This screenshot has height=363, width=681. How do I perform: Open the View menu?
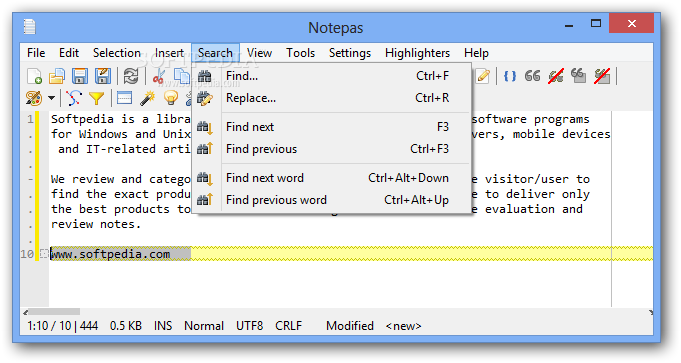pyautogui.click(x=259, y=53)
